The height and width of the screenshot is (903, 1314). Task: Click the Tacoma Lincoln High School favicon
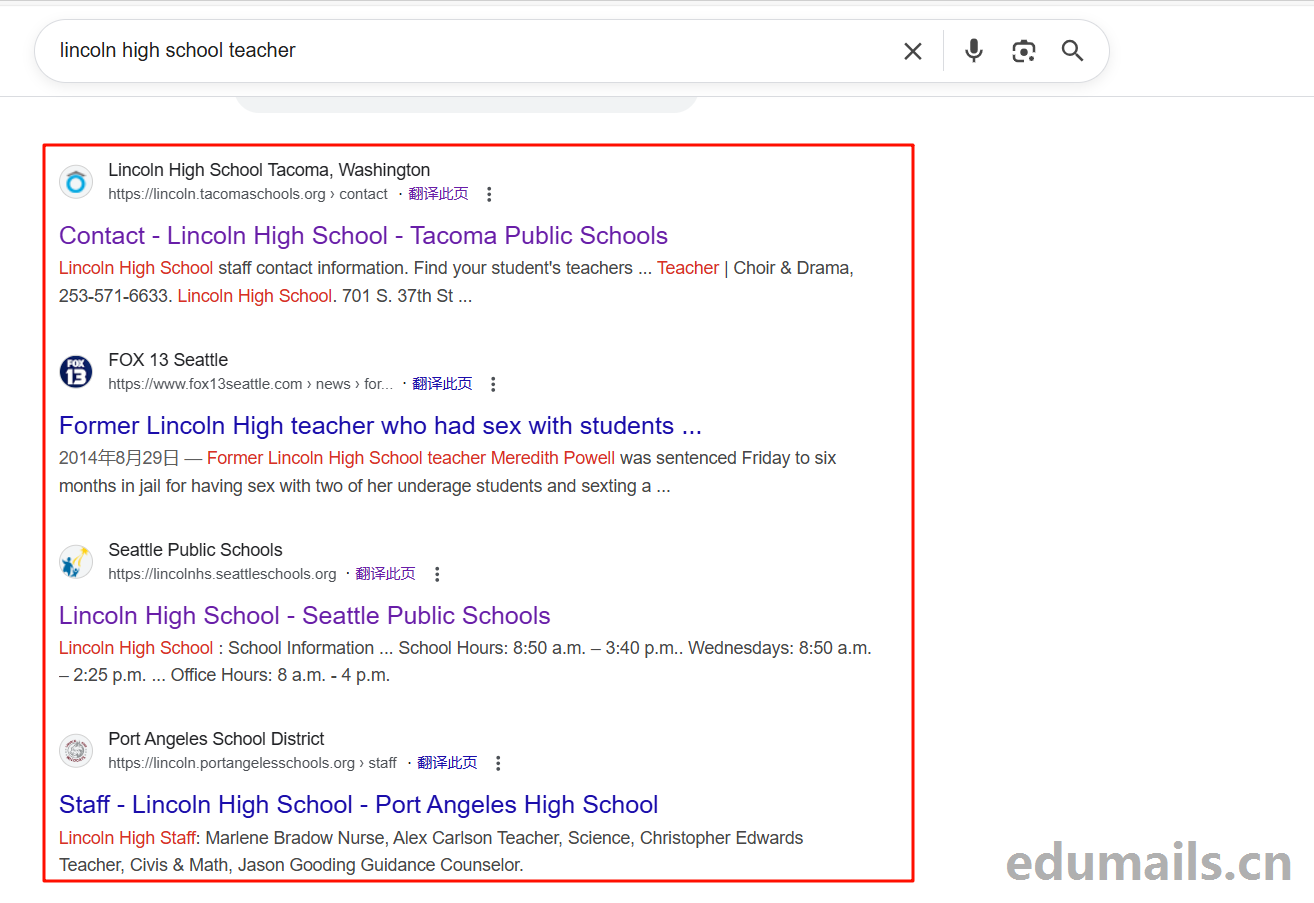[76, 182]
